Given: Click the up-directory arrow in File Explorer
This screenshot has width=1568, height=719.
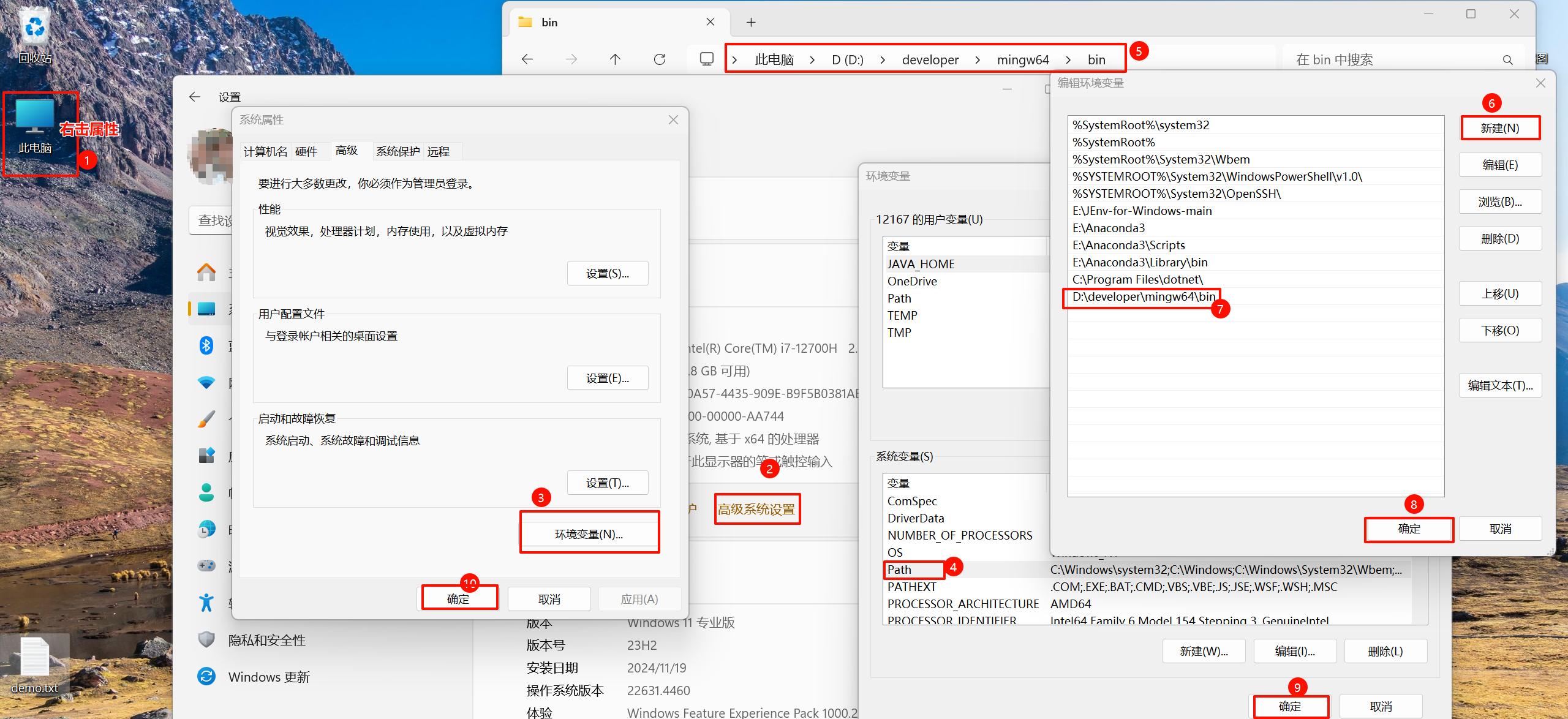Looking at the screenshot, I should [x=615, y=59].
